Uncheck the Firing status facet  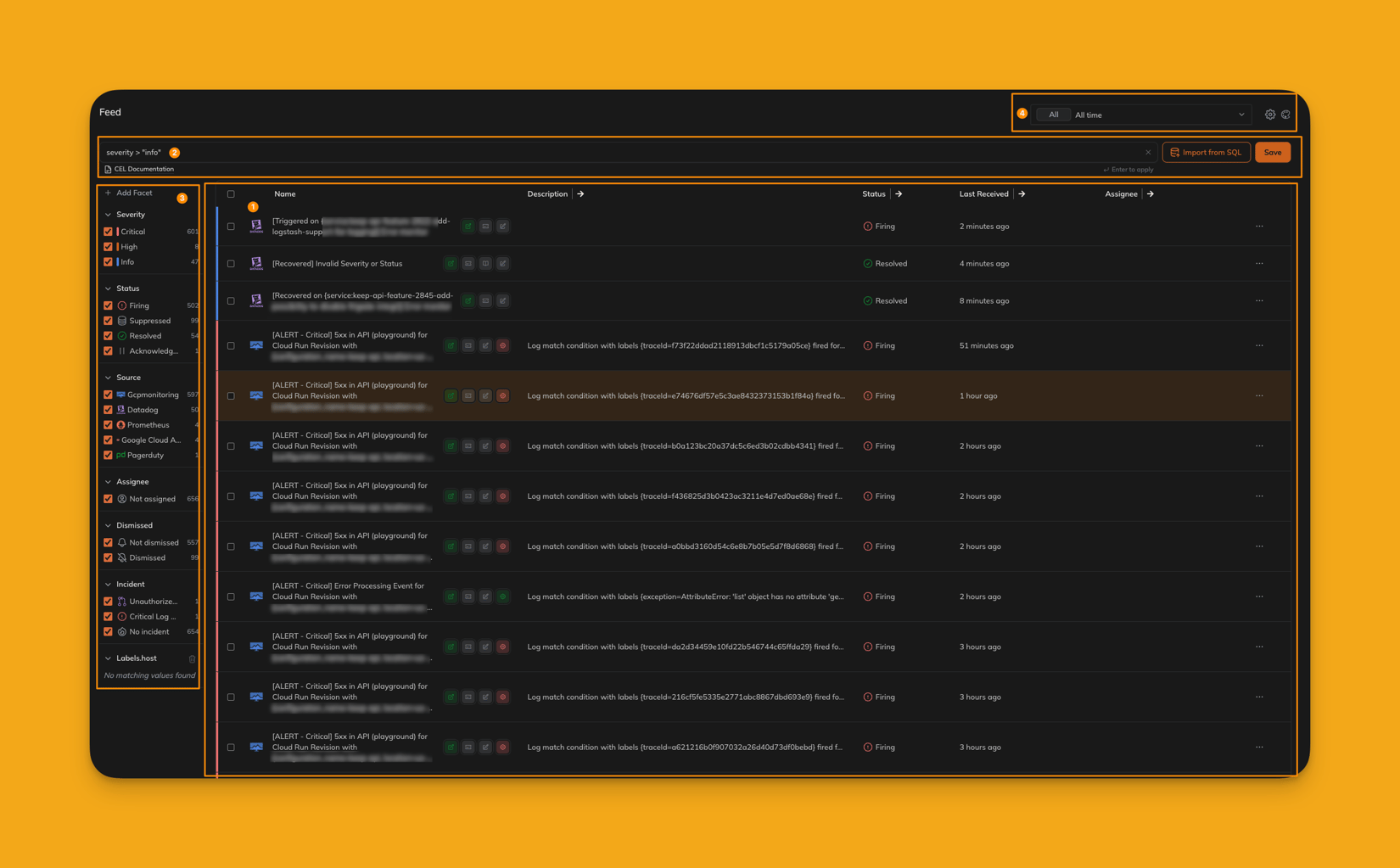pos(108,305)
